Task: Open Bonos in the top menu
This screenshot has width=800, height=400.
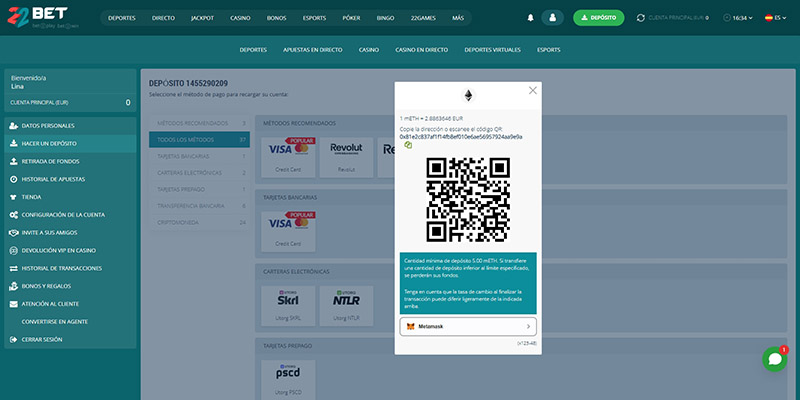Action: tap(277, 18)
